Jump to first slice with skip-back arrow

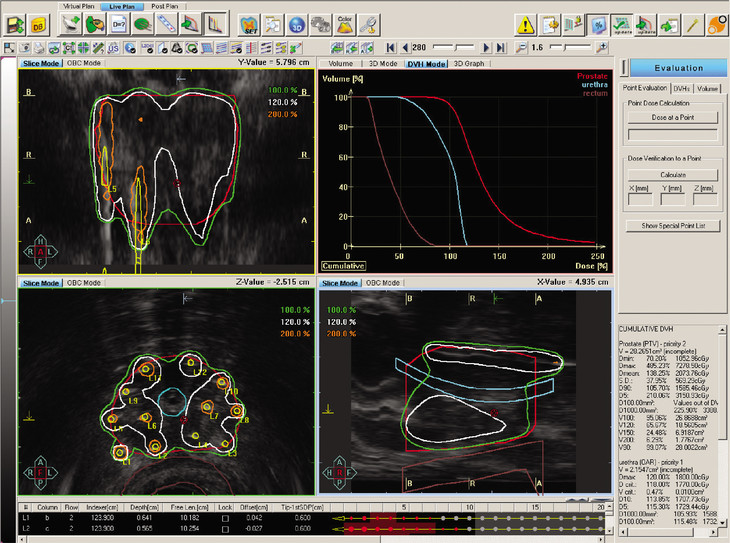click(x=389, y=47)
